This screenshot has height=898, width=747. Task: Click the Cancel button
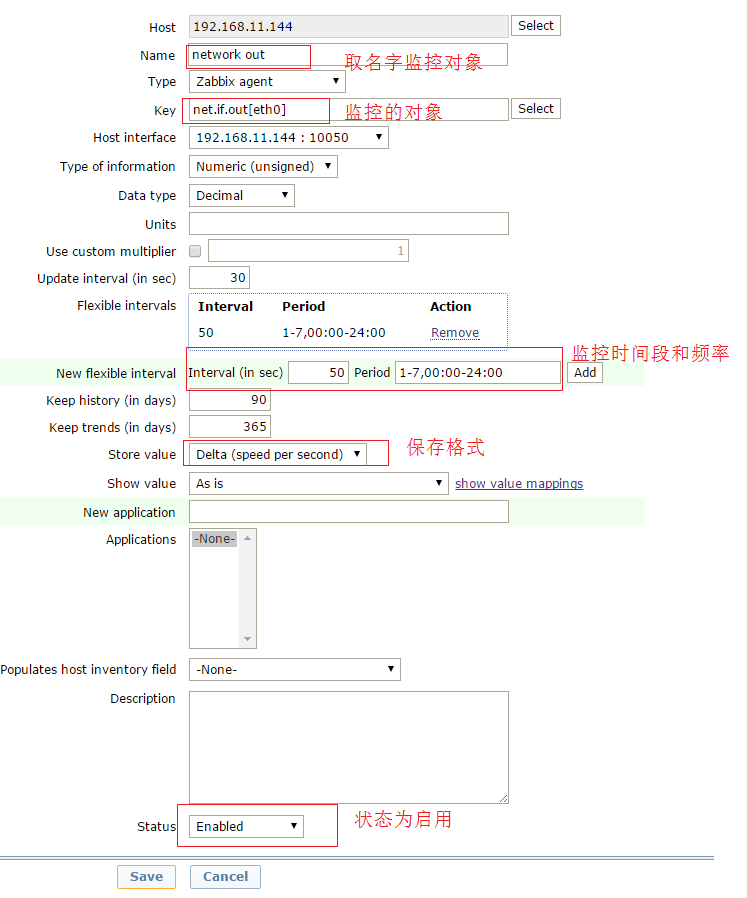pyautogui.click(x=225, y=877)
